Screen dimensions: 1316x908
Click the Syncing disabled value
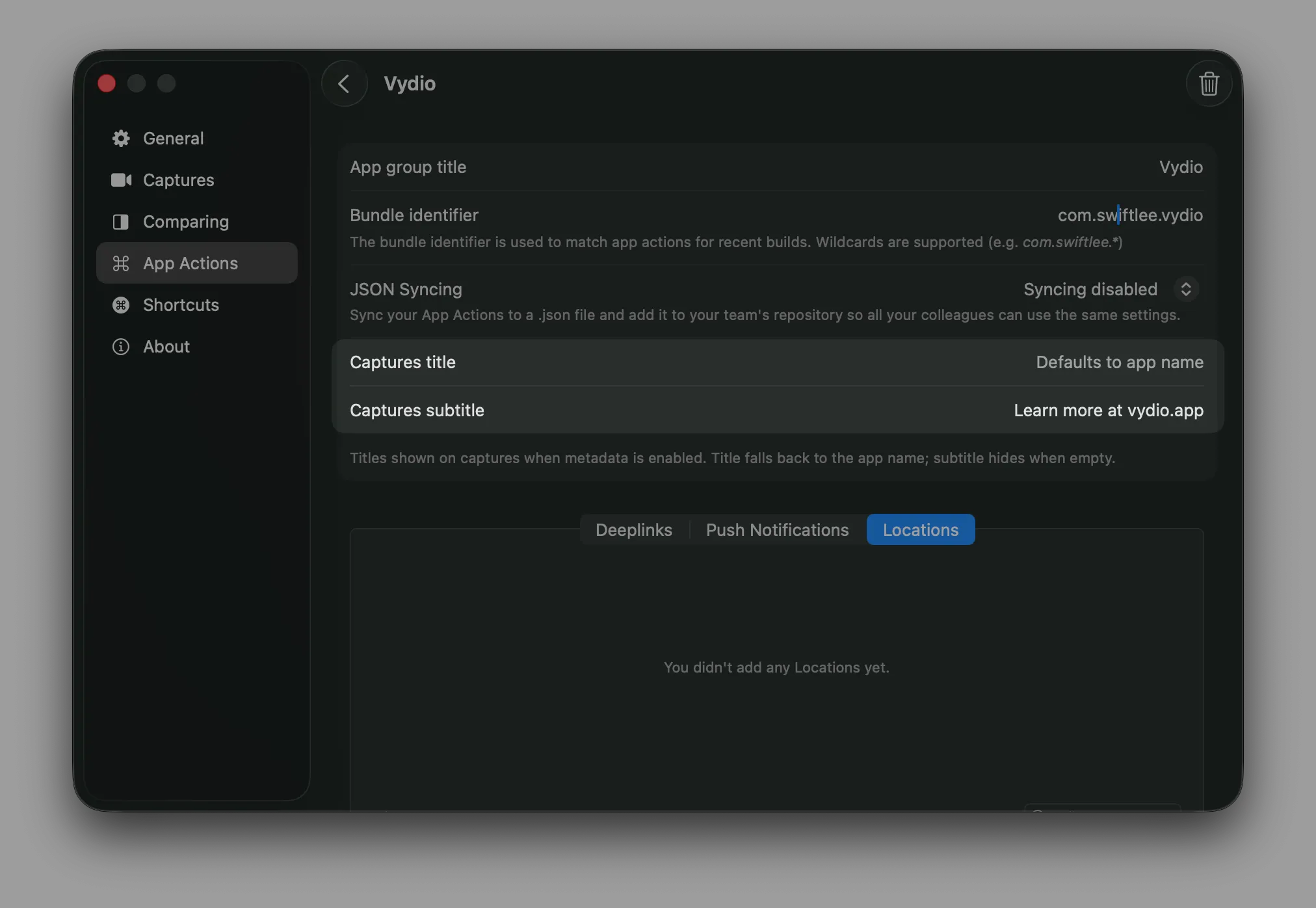pos(1090,289)
